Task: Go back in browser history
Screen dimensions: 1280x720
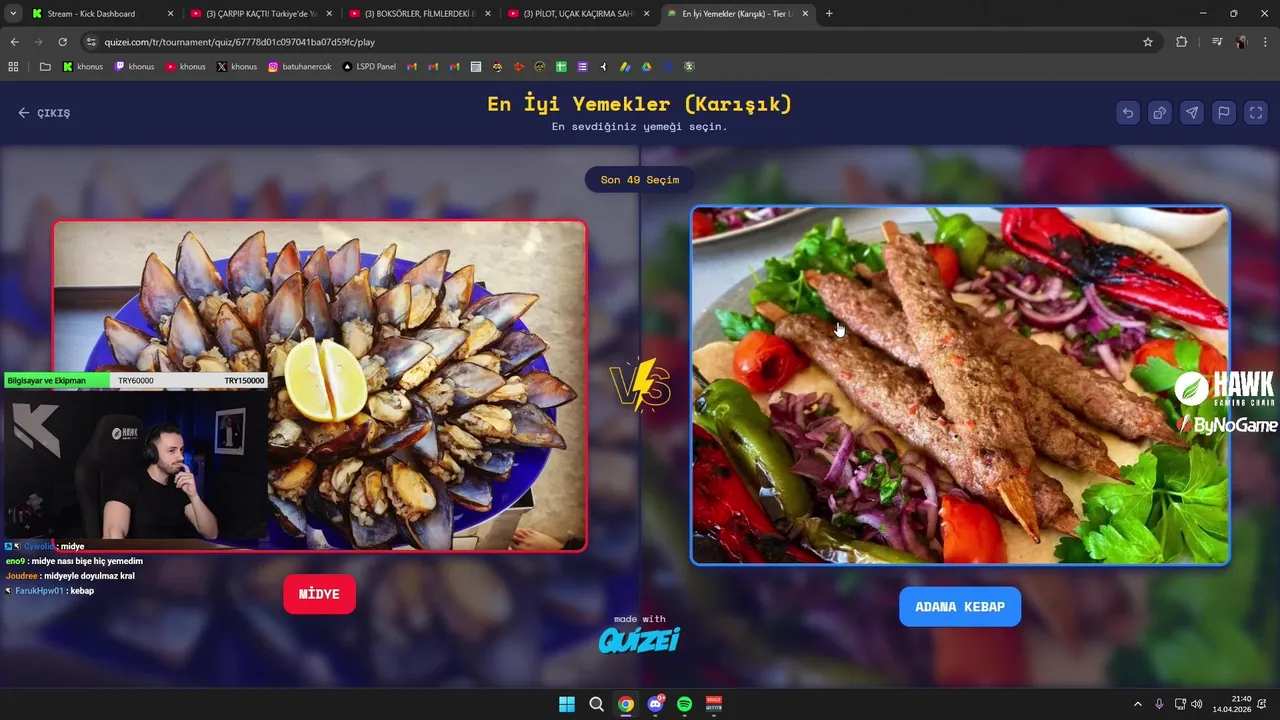Action: (14, 42)
